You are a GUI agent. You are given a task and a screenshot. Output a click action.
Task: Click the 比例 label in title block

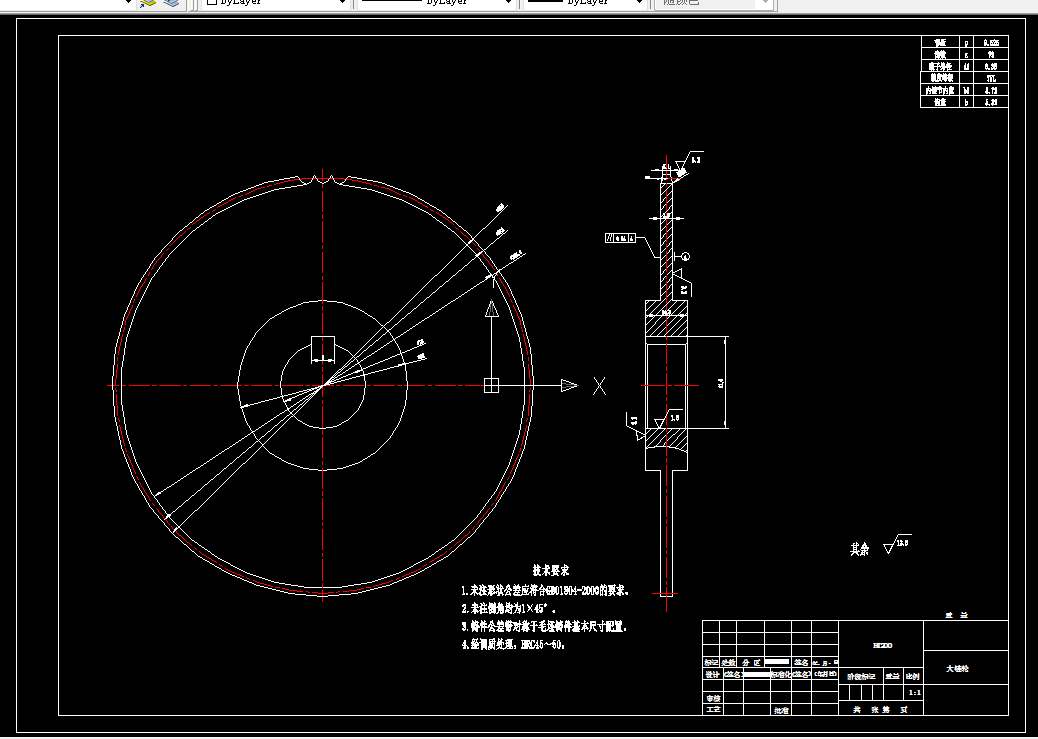913,677
